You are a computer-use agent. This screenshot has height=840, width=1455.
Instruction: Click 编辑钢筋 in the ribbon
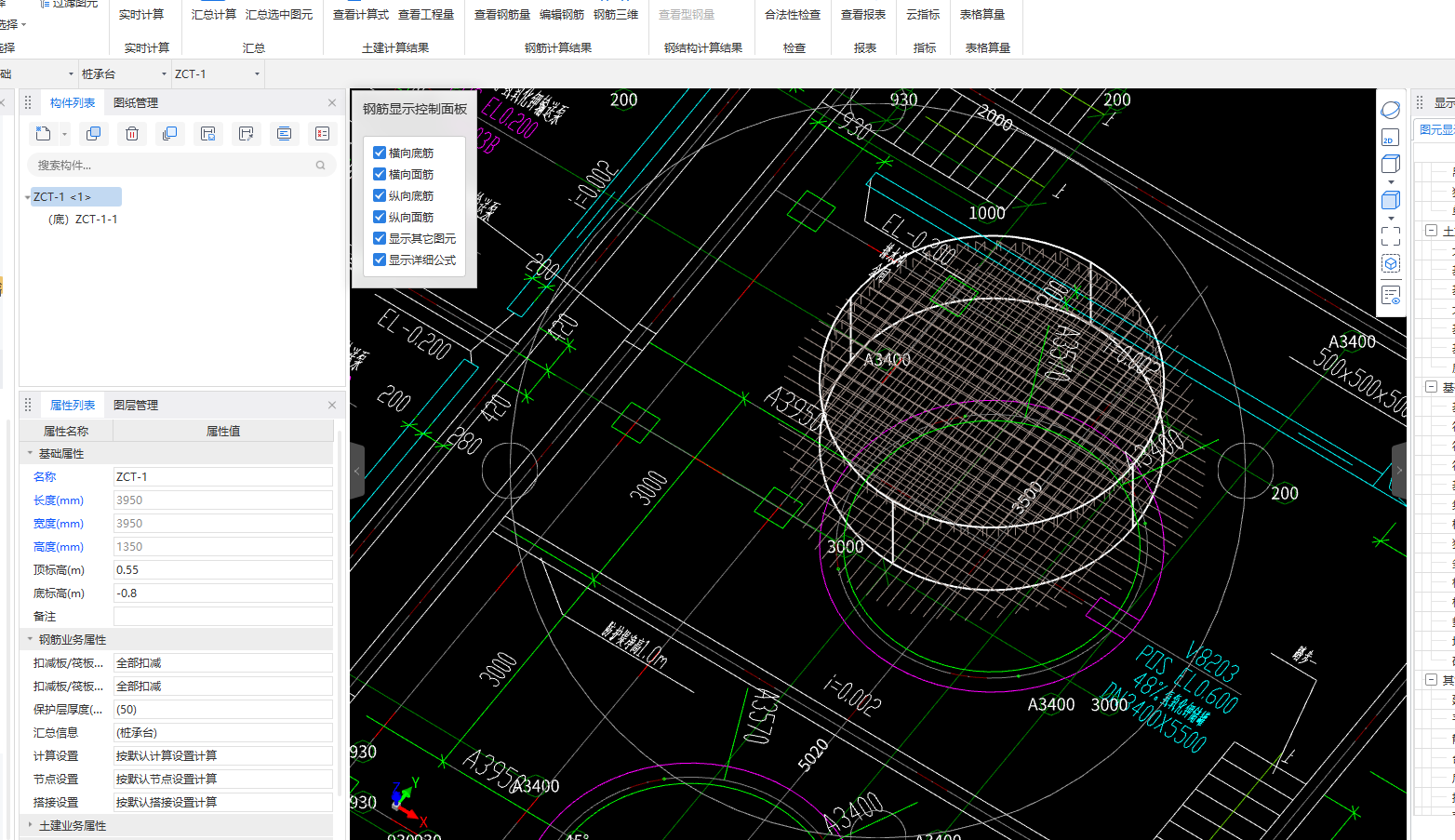click(562, 15)
